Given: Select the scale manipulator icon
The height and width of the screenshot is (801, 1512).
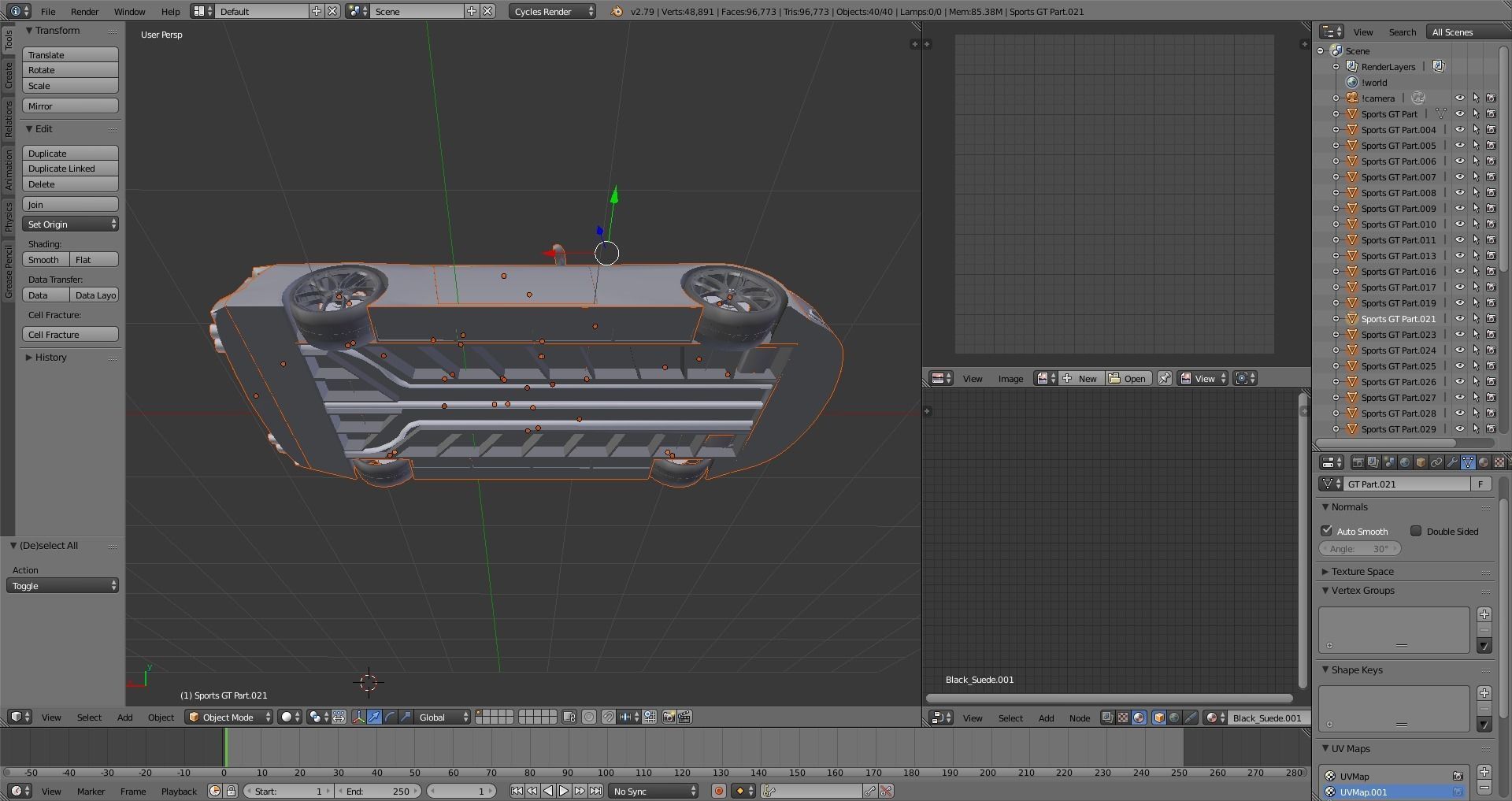Looking at the screenshot, I should (406, 717).
